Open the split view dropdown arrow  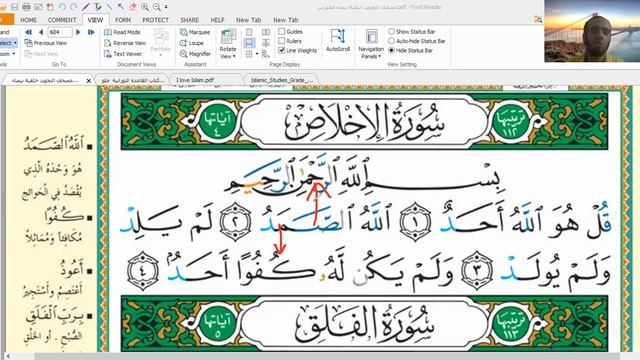tap(257, 54)
